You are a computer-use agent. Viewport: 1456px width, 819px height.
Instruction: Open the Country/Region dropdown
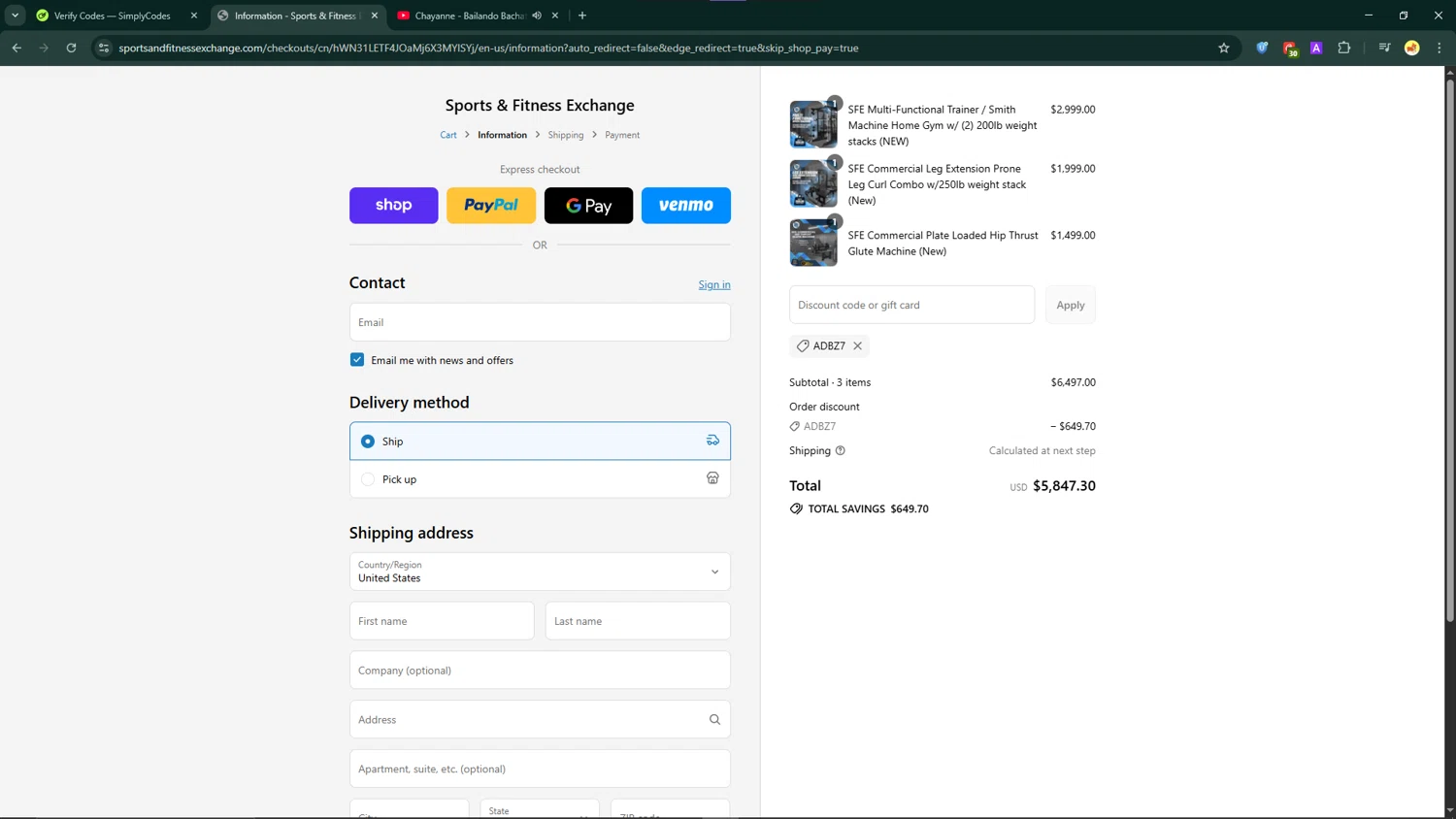coord(540,572)
